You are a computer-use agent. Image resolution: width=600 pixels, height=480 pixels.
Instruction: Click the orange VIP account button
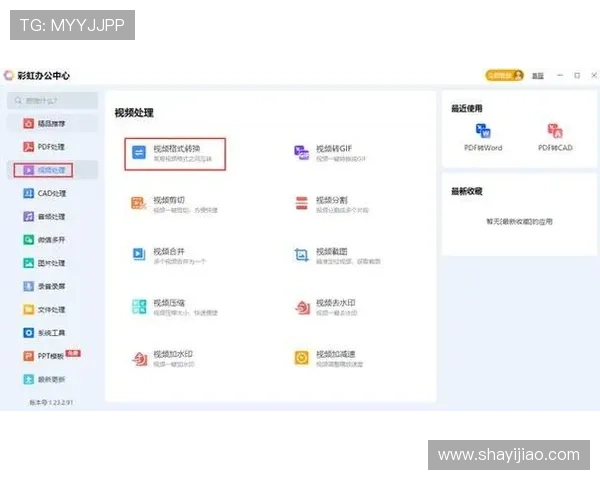pos(504,75)
